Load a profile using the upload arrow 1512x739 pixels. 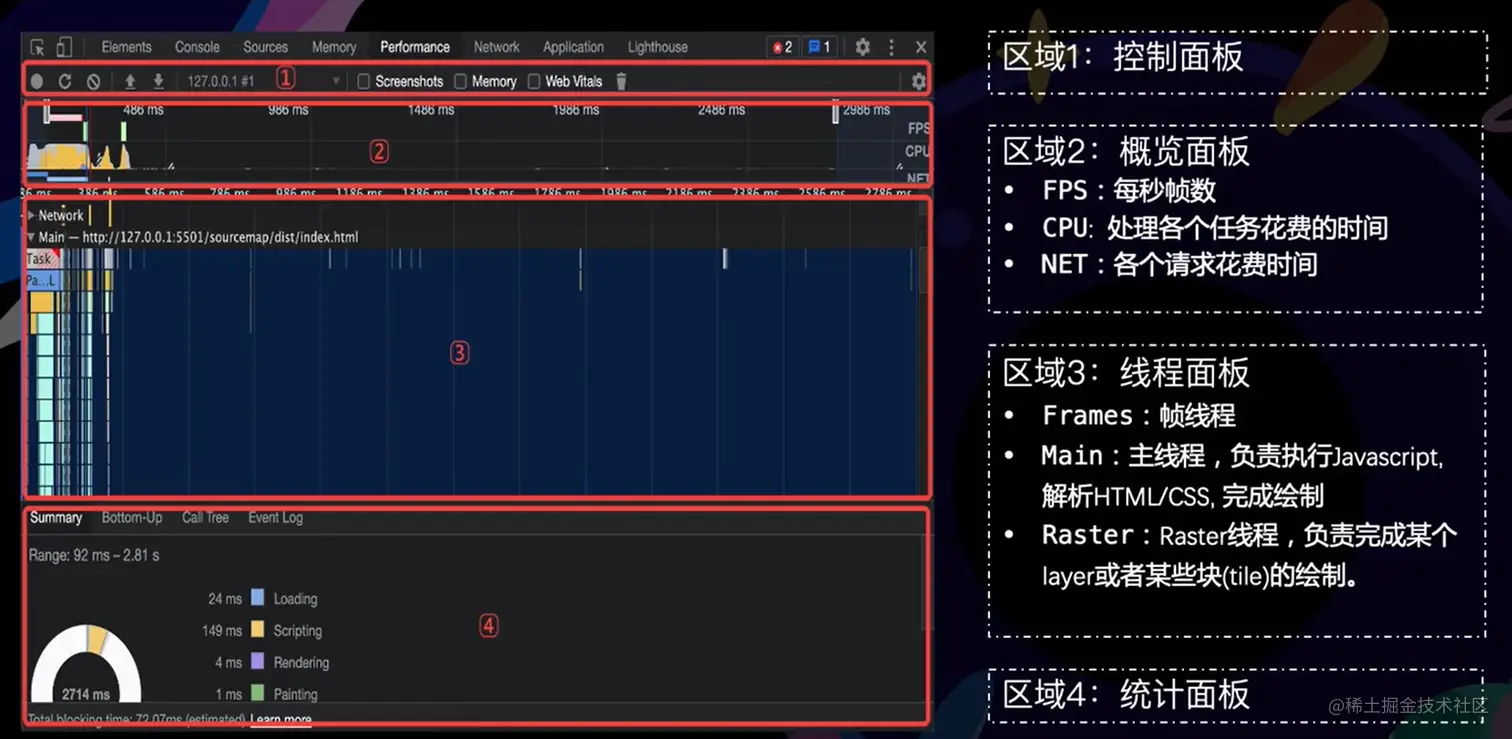pyautogui.click(x=130, y=81)
